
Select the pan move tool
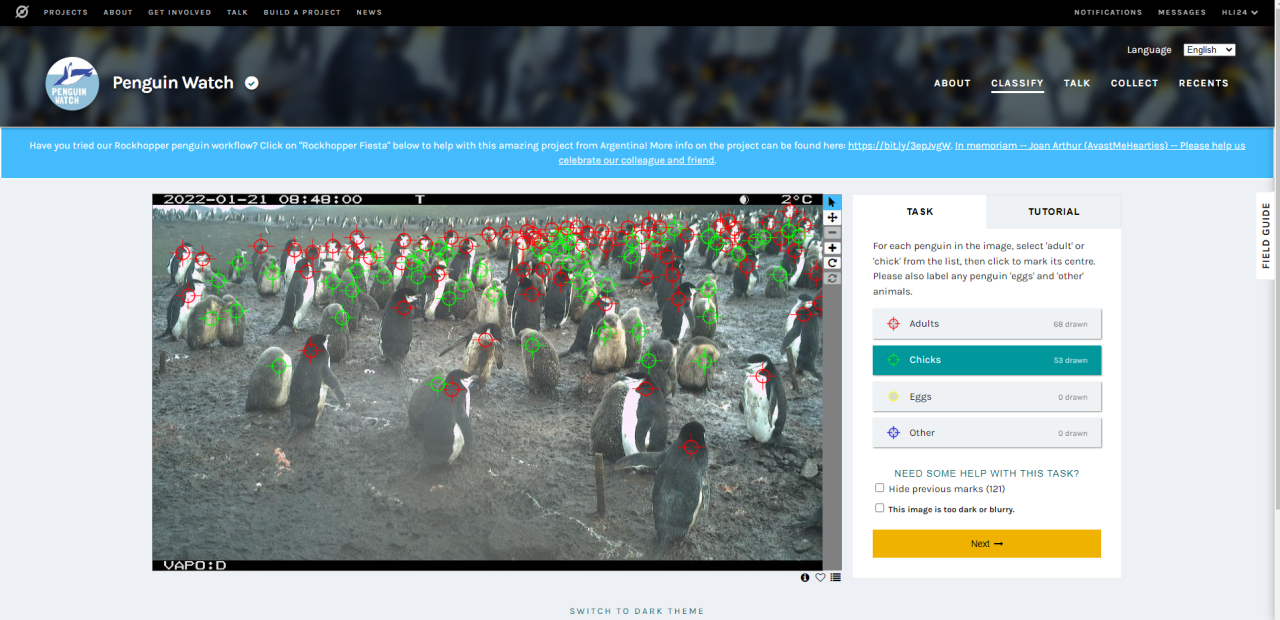(832, 217)
